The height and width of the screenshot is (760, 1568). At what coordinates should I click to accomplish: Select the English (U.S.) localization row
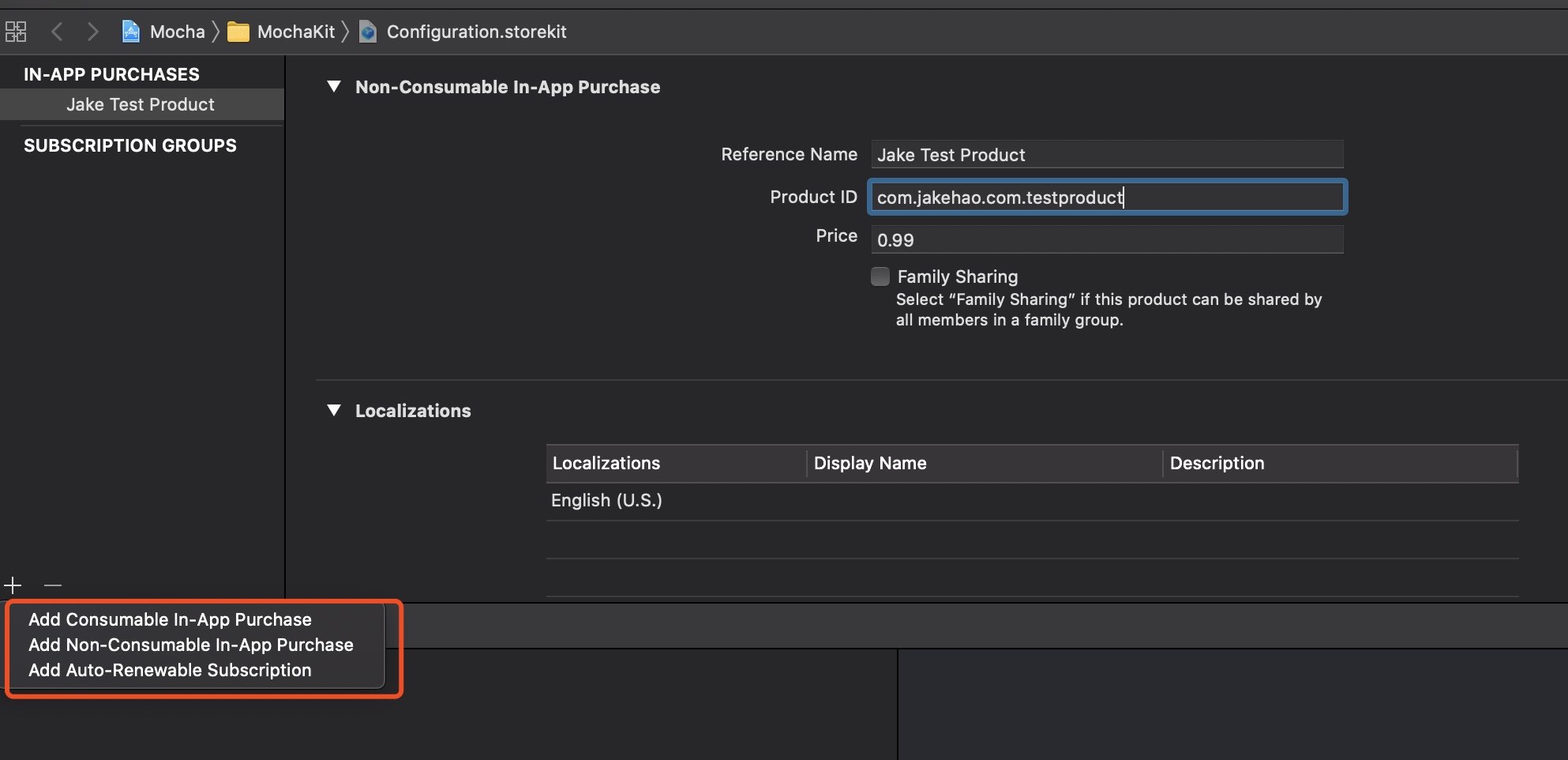click(x=606, y=501)
